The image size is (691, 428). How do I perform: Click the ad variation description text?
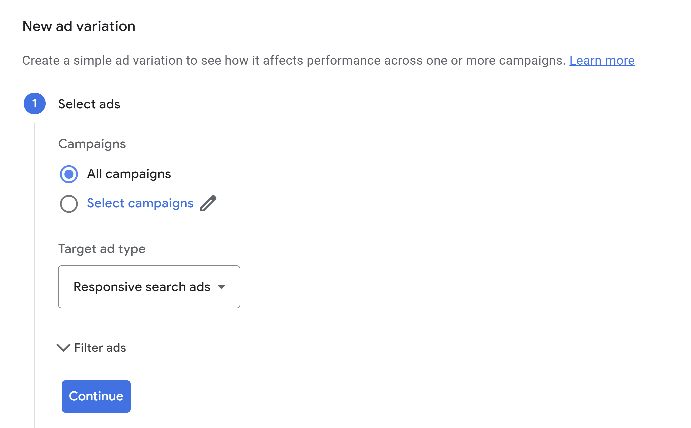293,61
